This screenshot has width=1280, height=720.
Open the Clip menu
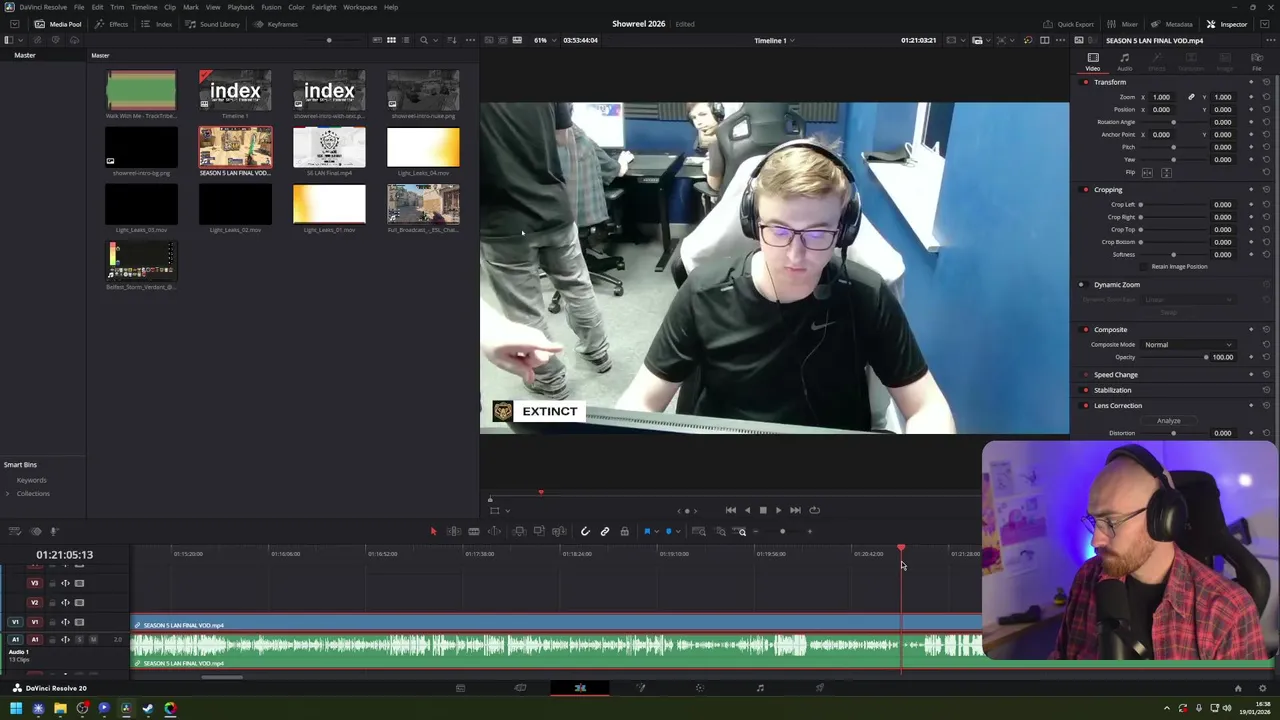(170, 7)
